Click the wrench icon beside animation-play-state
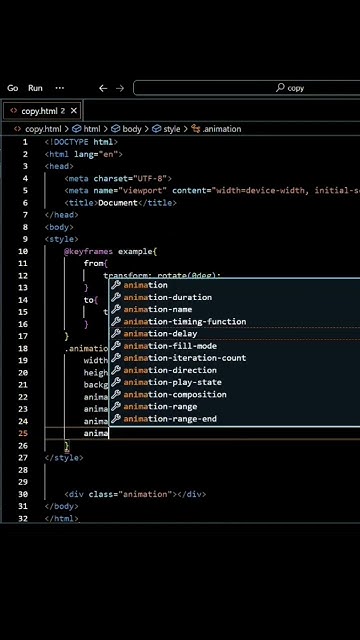 (116, 382)
